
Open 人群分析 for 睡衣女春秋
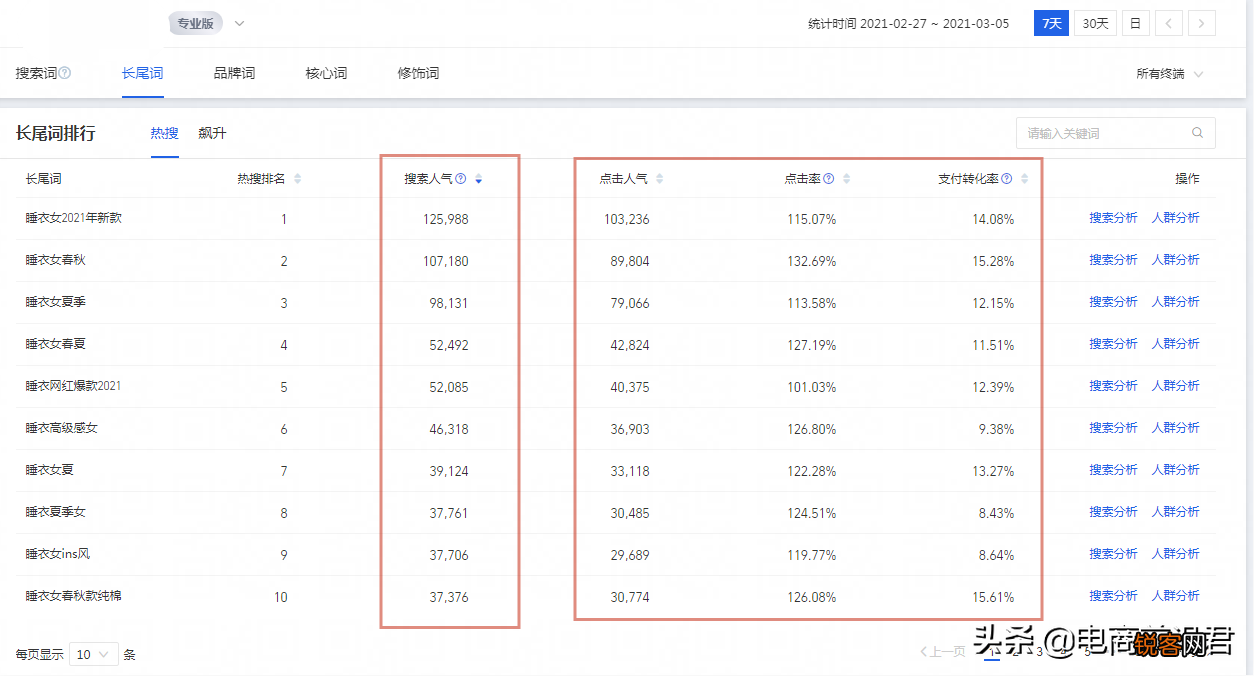coord(1175,260)
